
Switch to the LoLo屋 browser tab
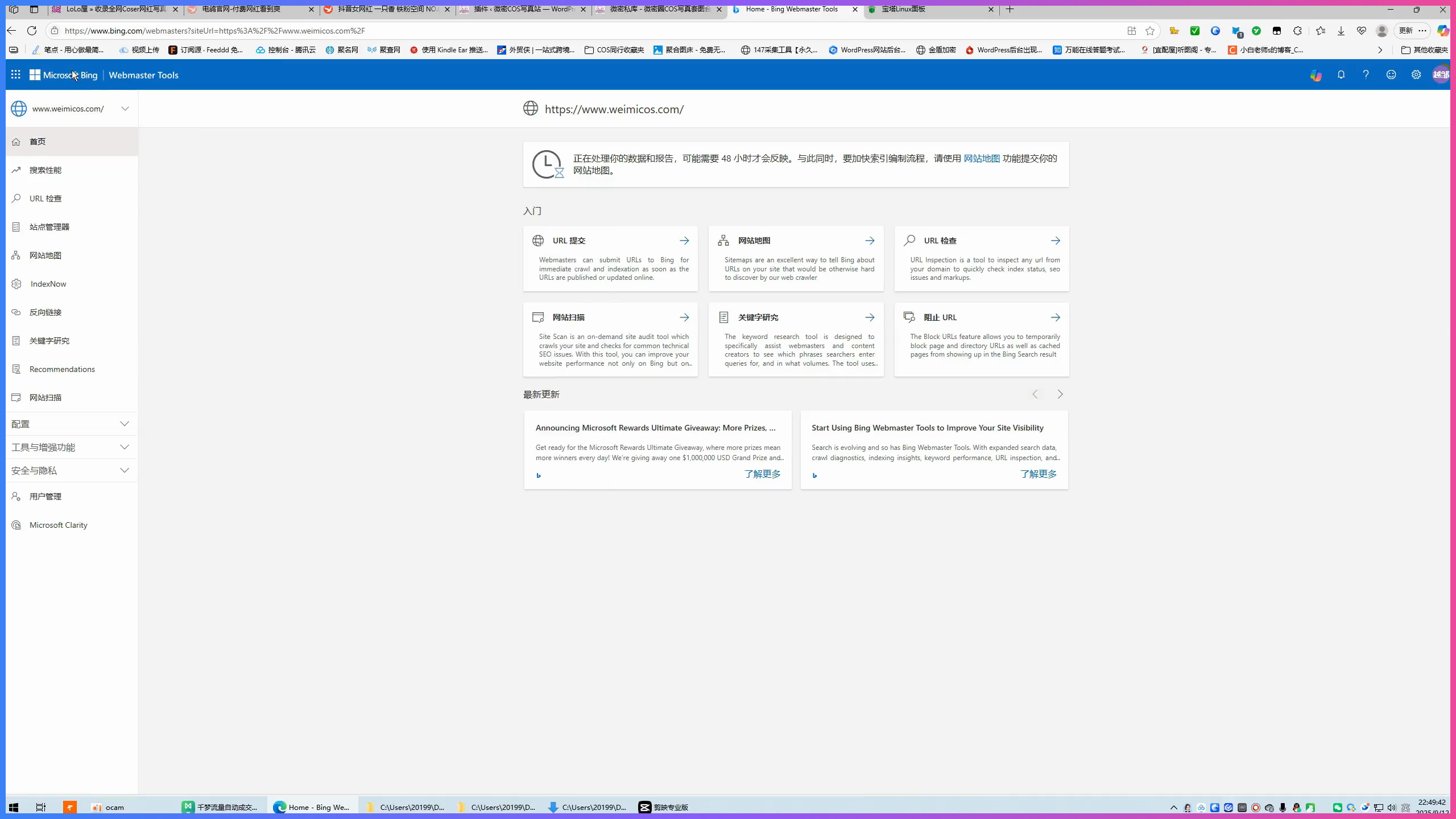coord(116,9)
